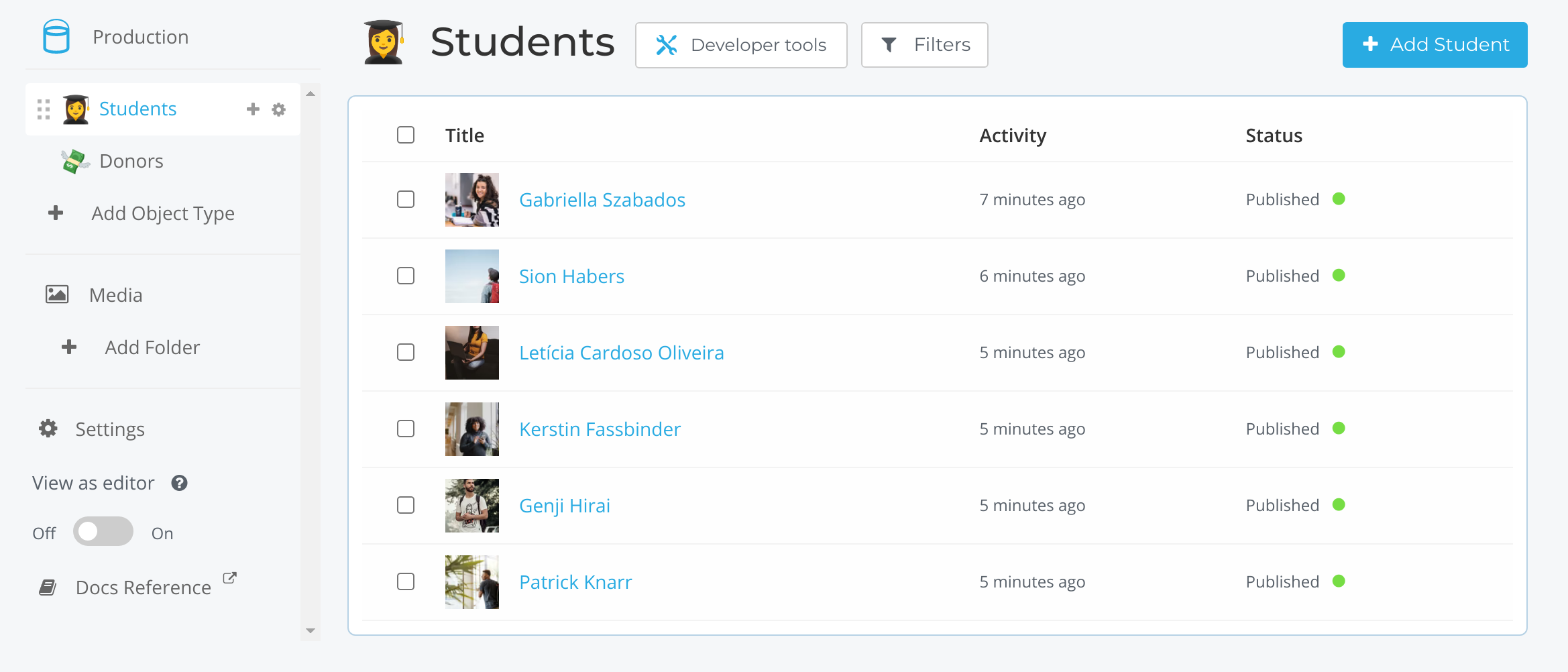This screenshot has width=1568, height=672.
Task: Click the Developer tools wrench icon
Action: pyautogui.click(x=667, y=45)
